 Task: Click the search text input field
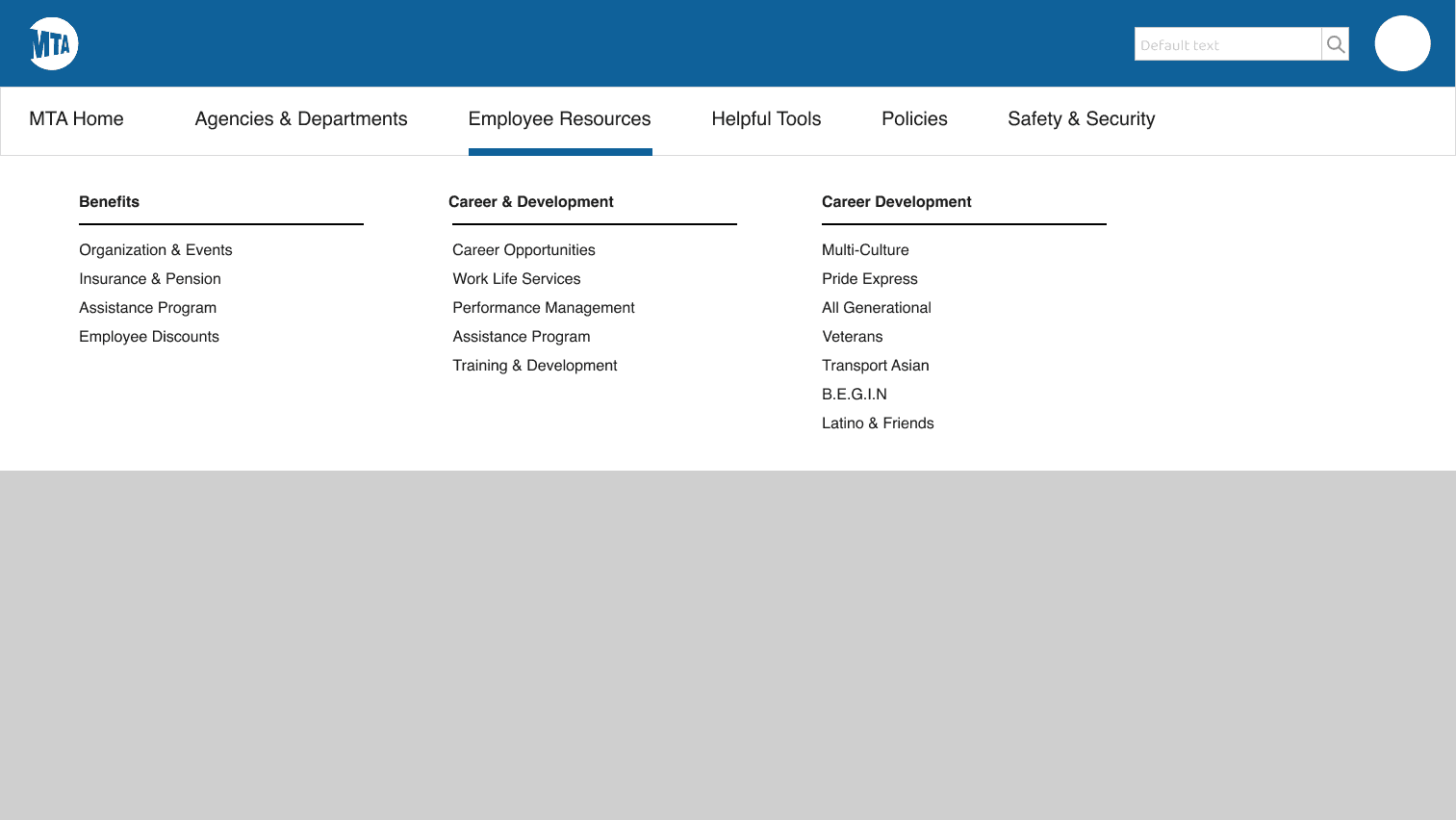pyautogui.click(x=1227, y=44)
